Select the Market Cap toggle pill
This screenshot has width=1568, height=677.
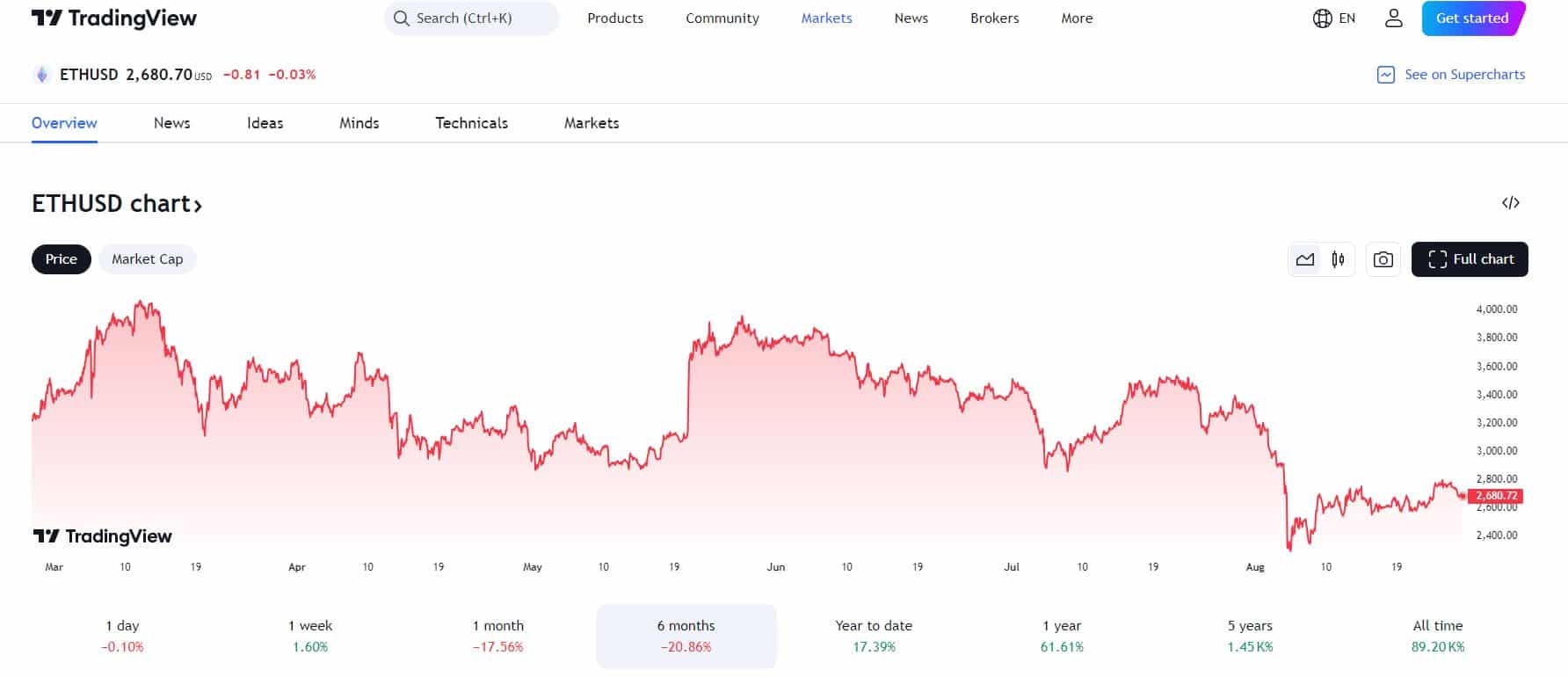148,259
